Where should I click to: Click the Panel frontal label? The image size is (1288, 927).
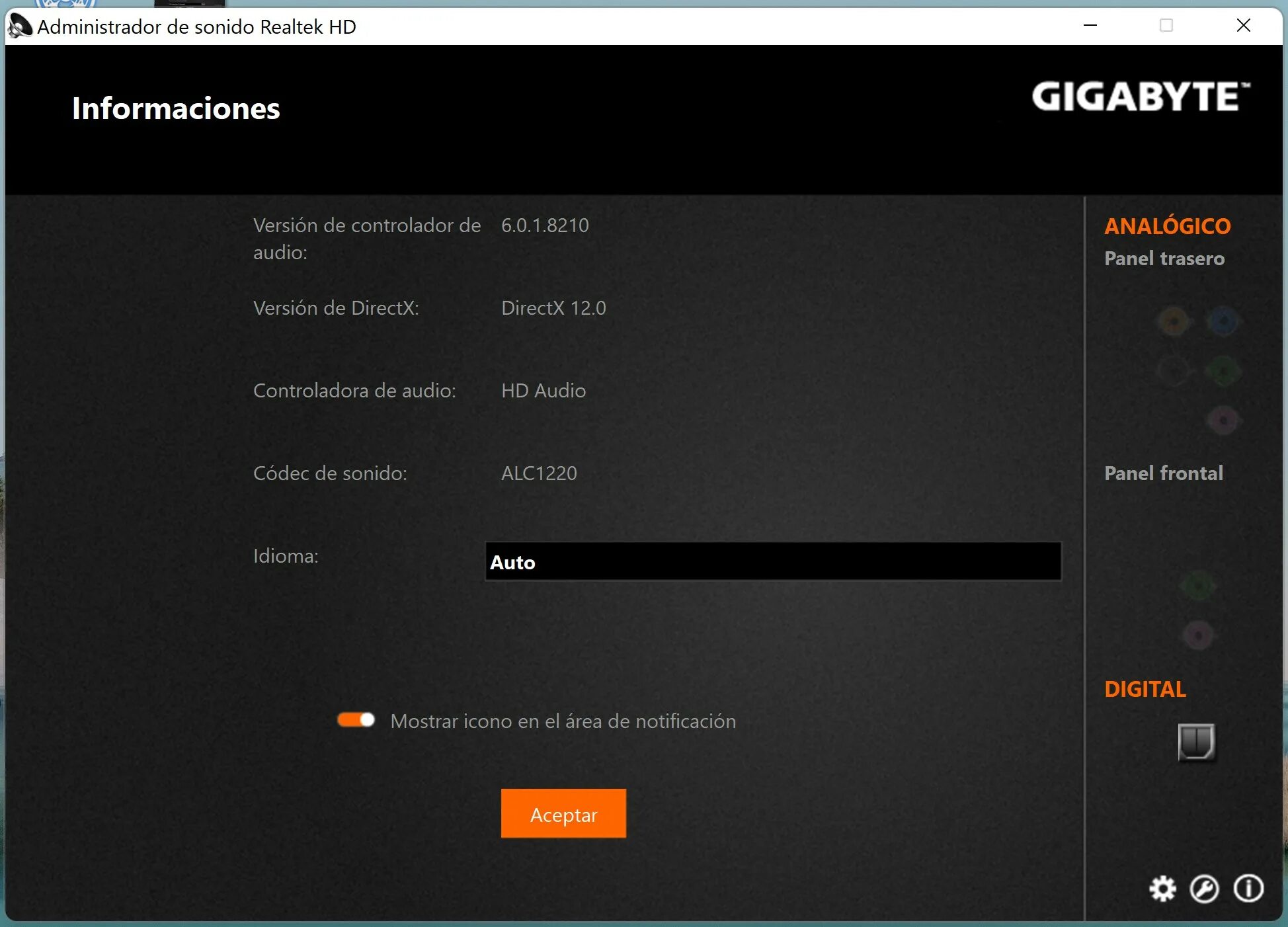(x=1164, y=473)
